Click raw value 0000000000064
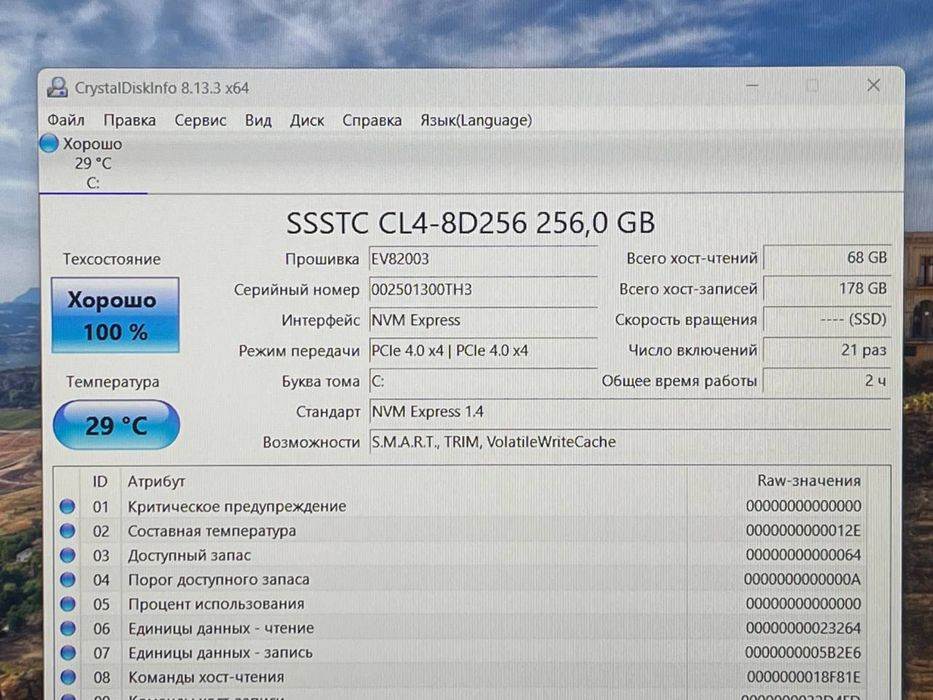The width and height of the screenshot is (933, 700). pyautogui.click(x=803, y=555)
